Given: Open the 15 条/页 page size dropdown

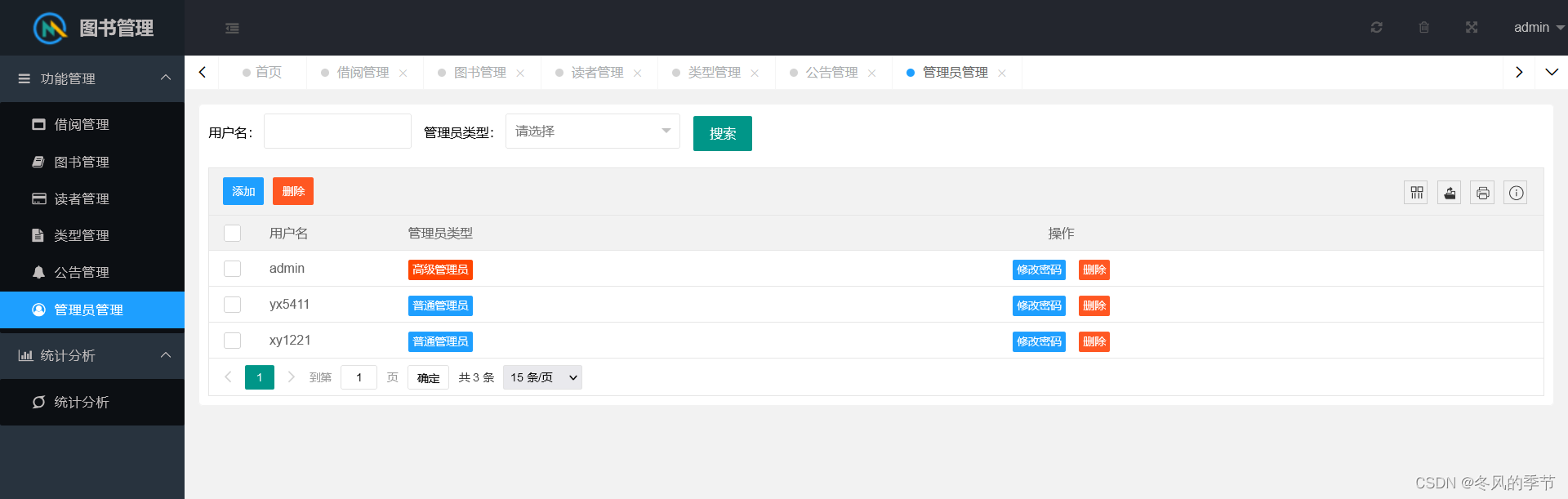Looking at the screenshot, I should [x=542, y=377].
